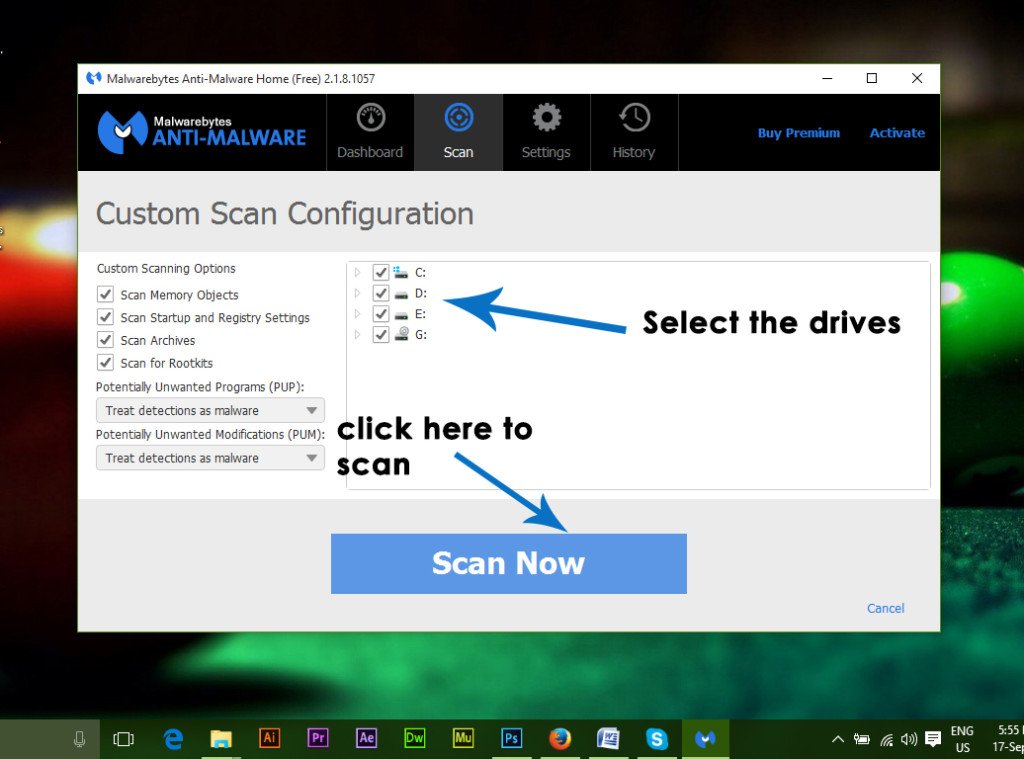Click the Malwarebytes title bar icon
This screenshot has width=1024, height=759.
pos(94,78)
